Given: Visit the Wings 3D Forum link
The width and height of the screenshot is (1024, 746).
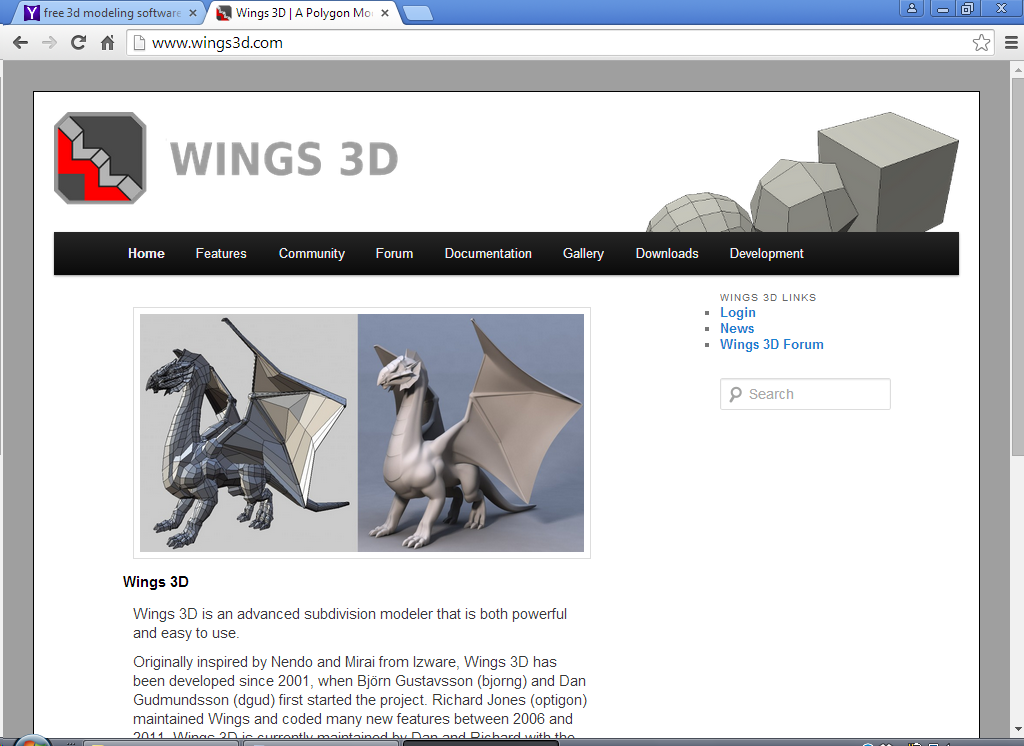Looking at the screenshot, I should [x=772, y=344].
